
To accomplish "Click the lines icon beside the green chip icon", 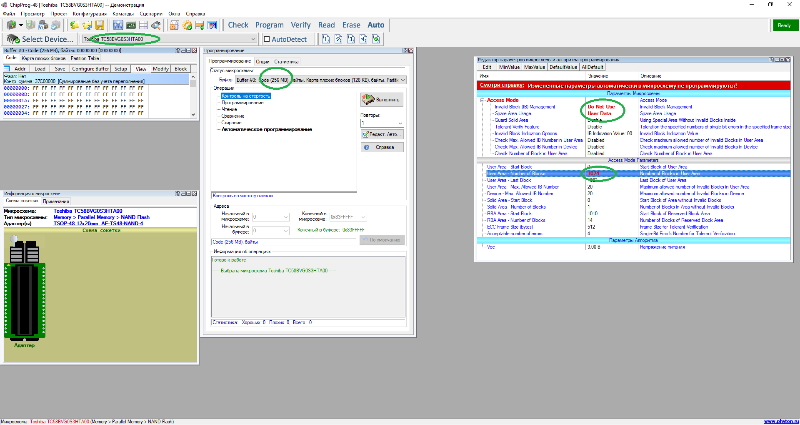I will tap(143, 25).
